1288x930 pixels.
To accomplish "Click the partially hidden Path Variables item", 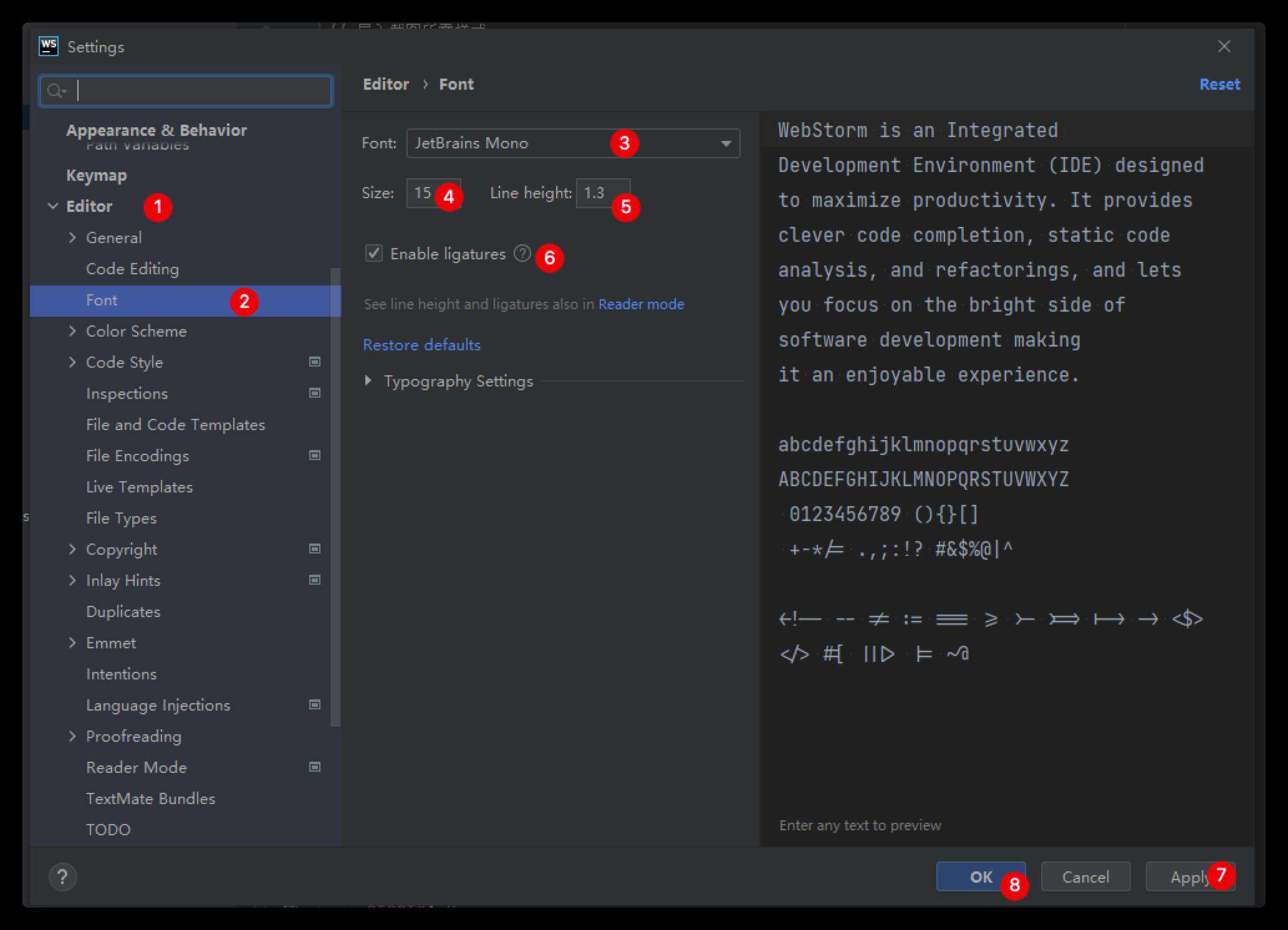I will coord(137,146).
